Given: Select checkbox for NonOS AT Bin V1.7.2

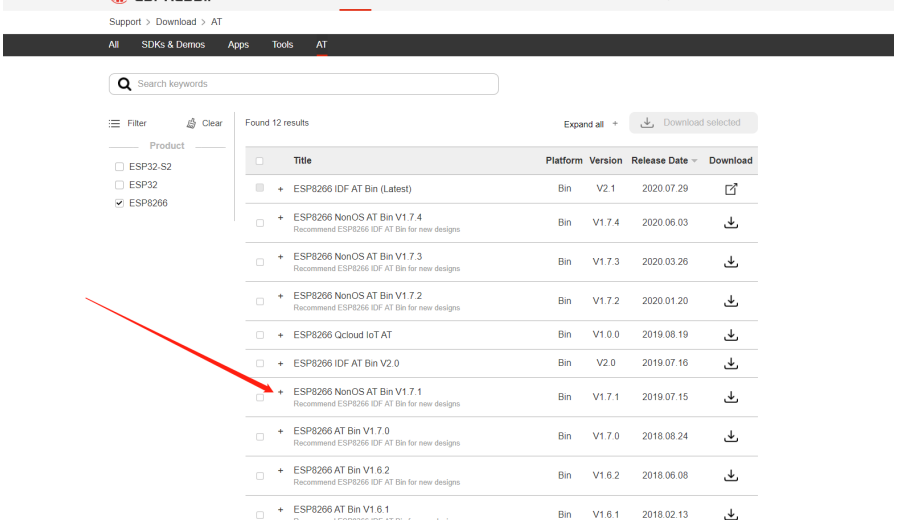Looking at the screenshot, I should 260,302.
